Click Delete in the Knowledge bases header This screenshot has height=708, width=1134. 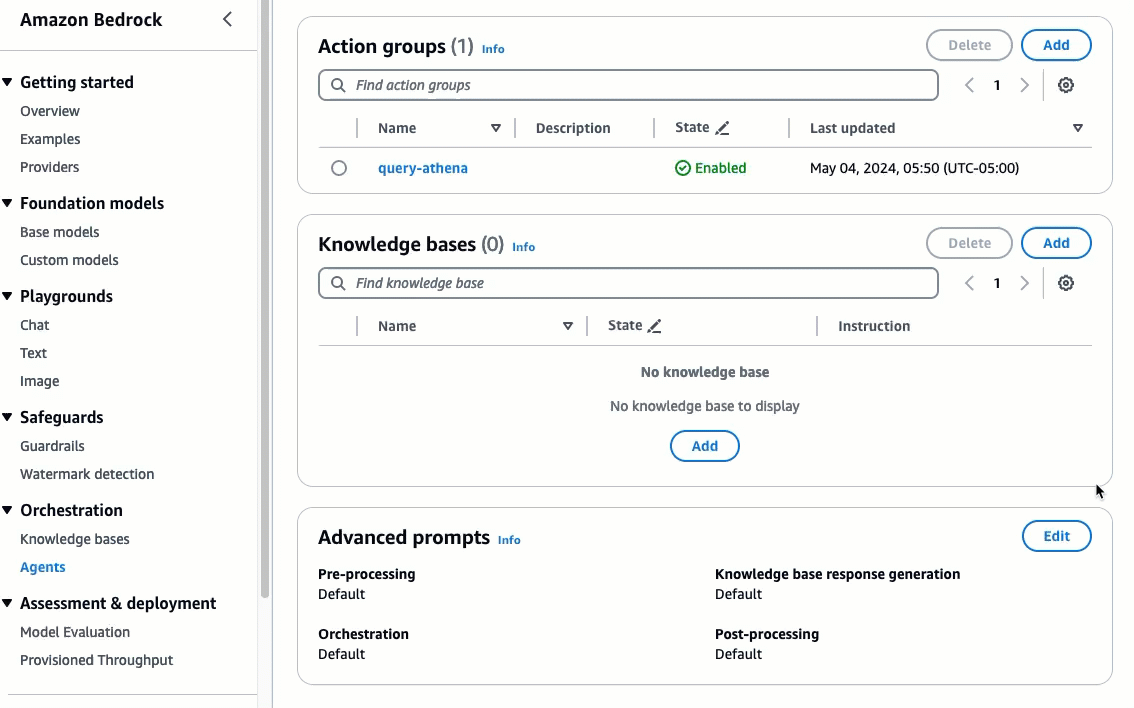969,243
